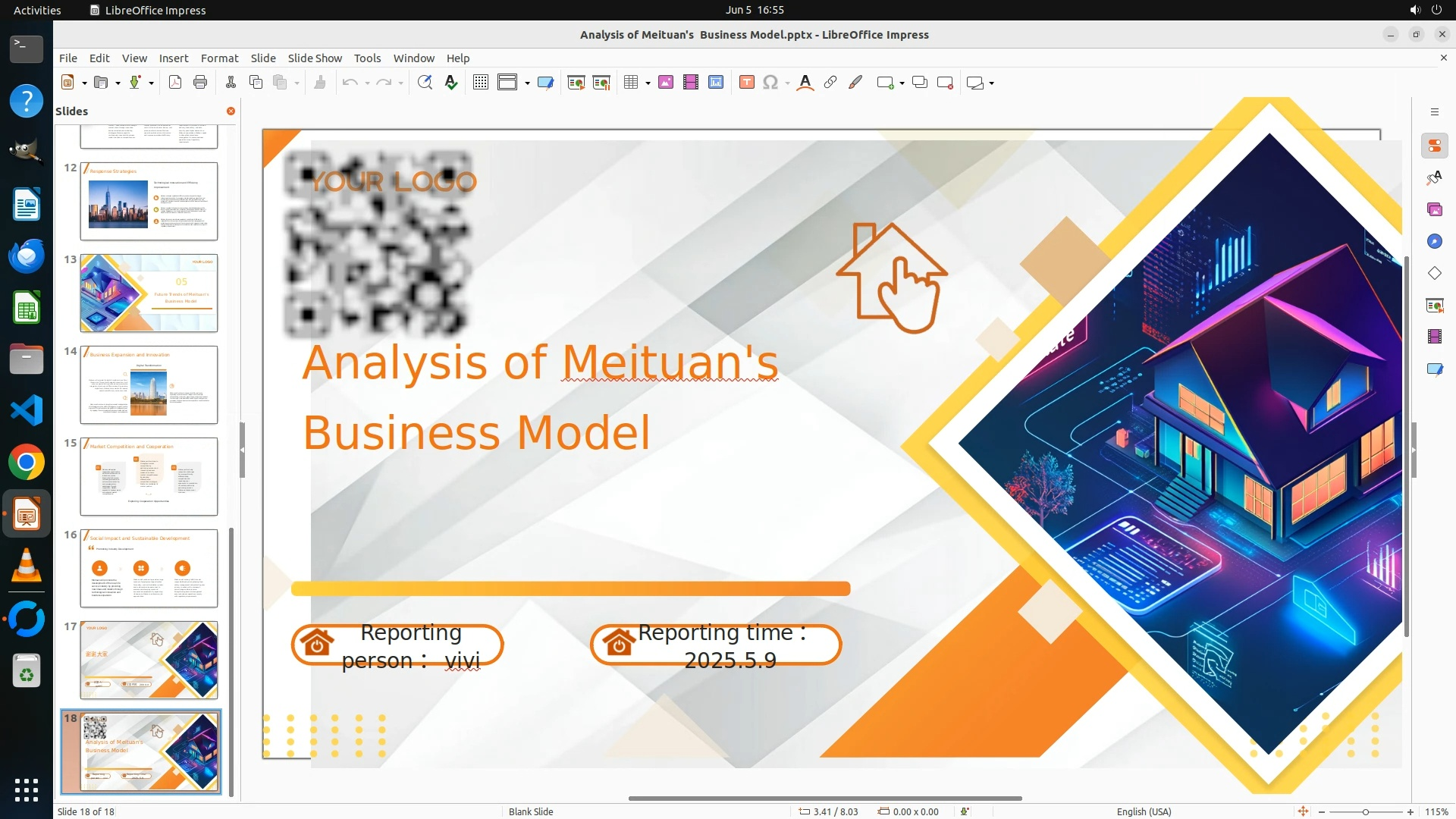The height and width of the screenshot is (819, 1456).
Task: Insert image using toolbar icon
Action: click(x=666, y=83)
